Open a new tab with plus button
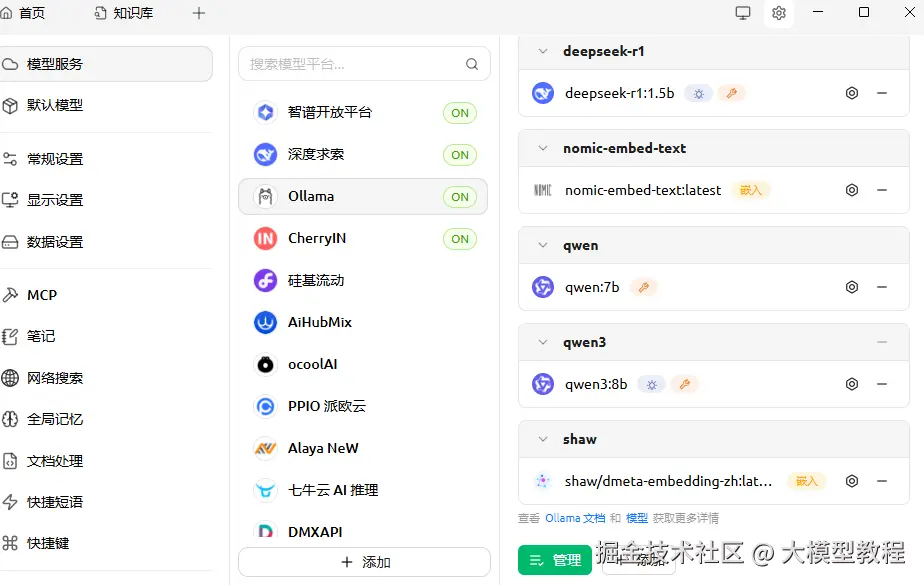 pyautogui.click(x=199, y=13)
